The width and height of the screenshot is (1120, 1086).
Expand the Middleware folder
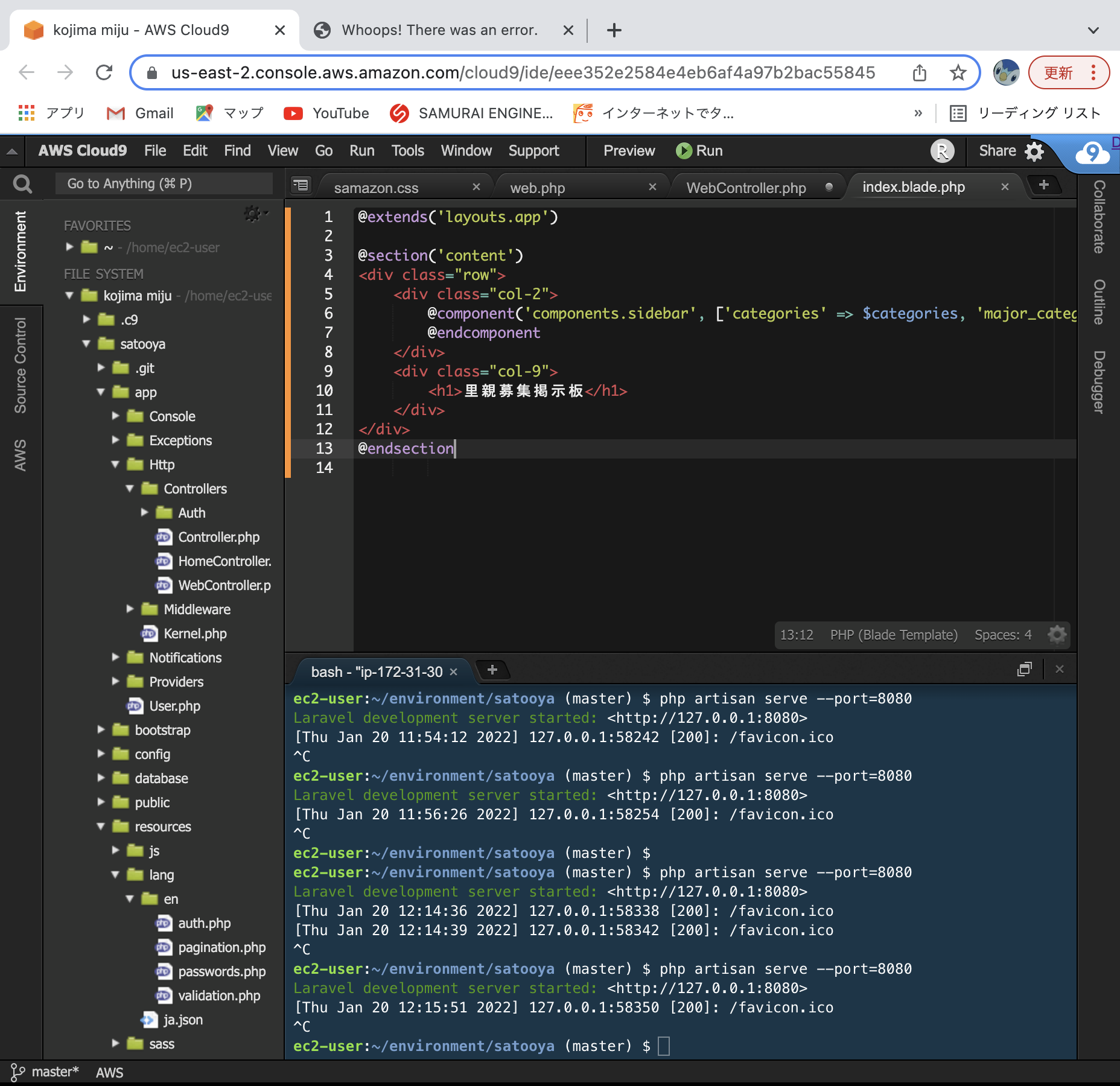pyautogui.click(x=130, y=609)
